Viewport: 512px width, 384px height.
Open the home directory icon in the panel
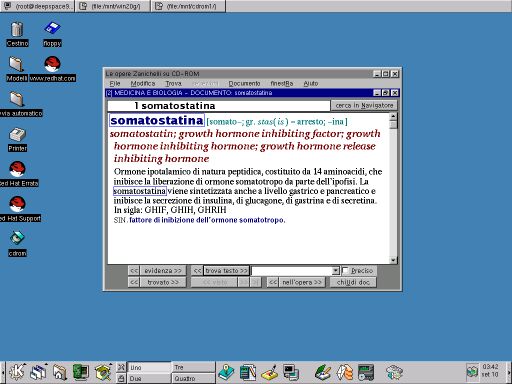[x=59, y=372]
